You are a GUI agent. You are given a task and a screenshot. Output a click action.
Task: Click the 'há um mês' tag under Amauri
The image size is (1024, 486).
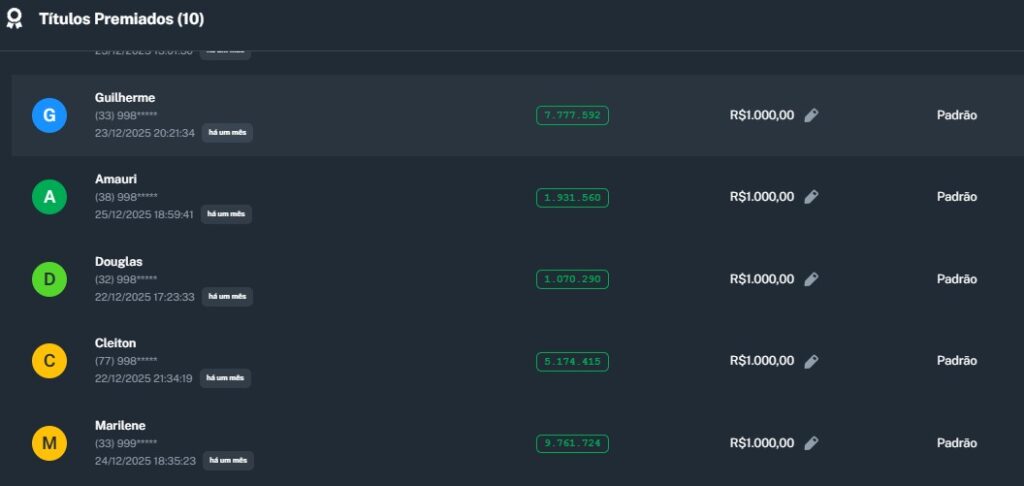(226, 214)
